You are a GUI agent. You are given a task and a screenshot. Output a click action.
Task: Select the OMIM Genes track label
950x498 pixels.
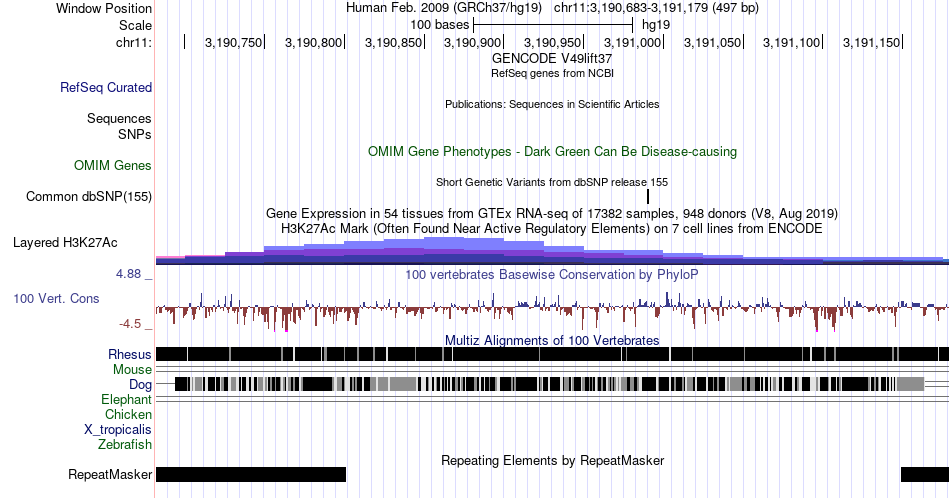(x=113, y=165)
